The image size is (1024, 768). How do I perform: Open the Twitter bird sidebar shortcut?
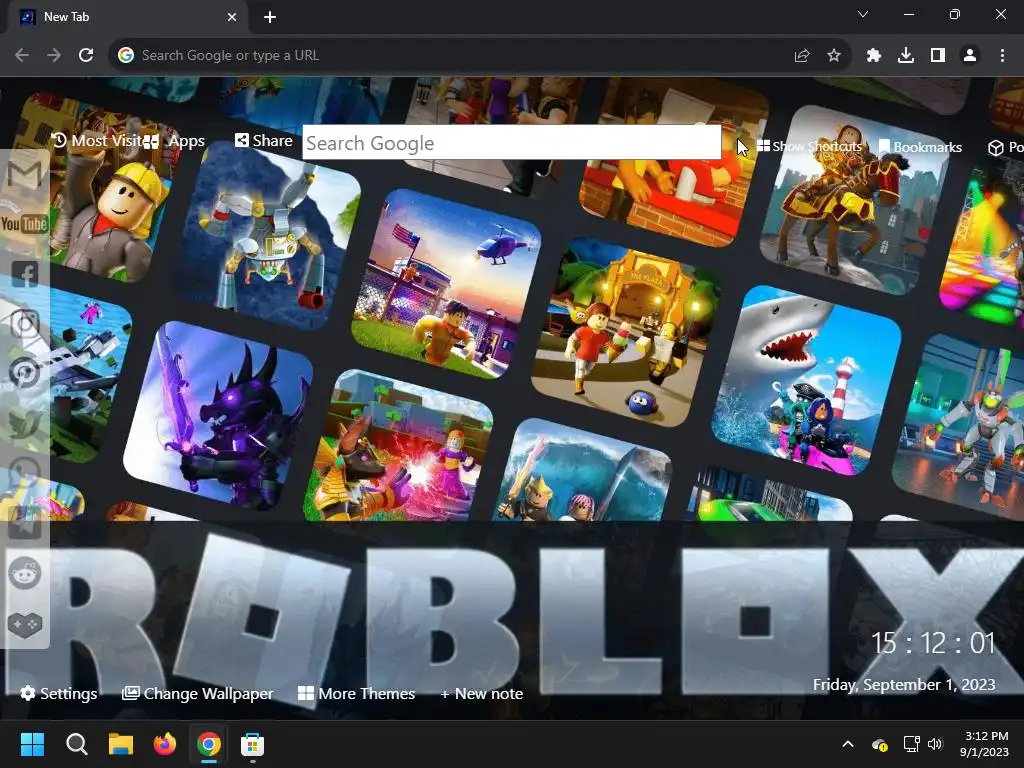[25, 423]
